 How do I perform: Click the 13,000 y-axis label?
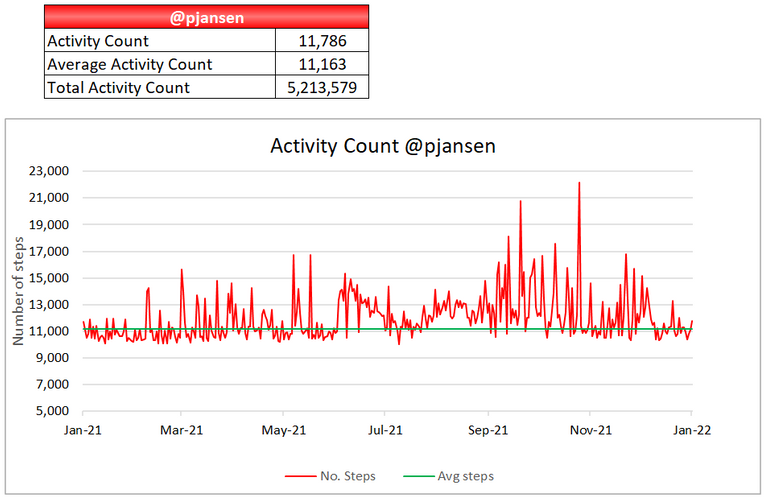48,305
